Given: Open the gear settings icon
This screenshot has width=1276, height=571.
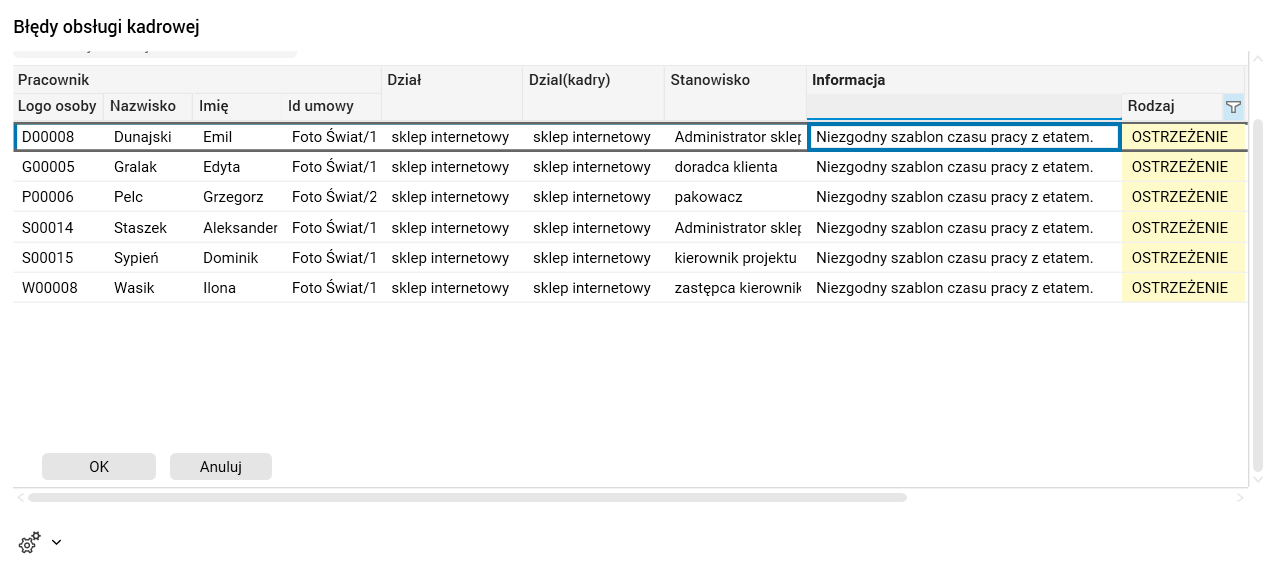Looking at the screenshot, I should 29,543.
